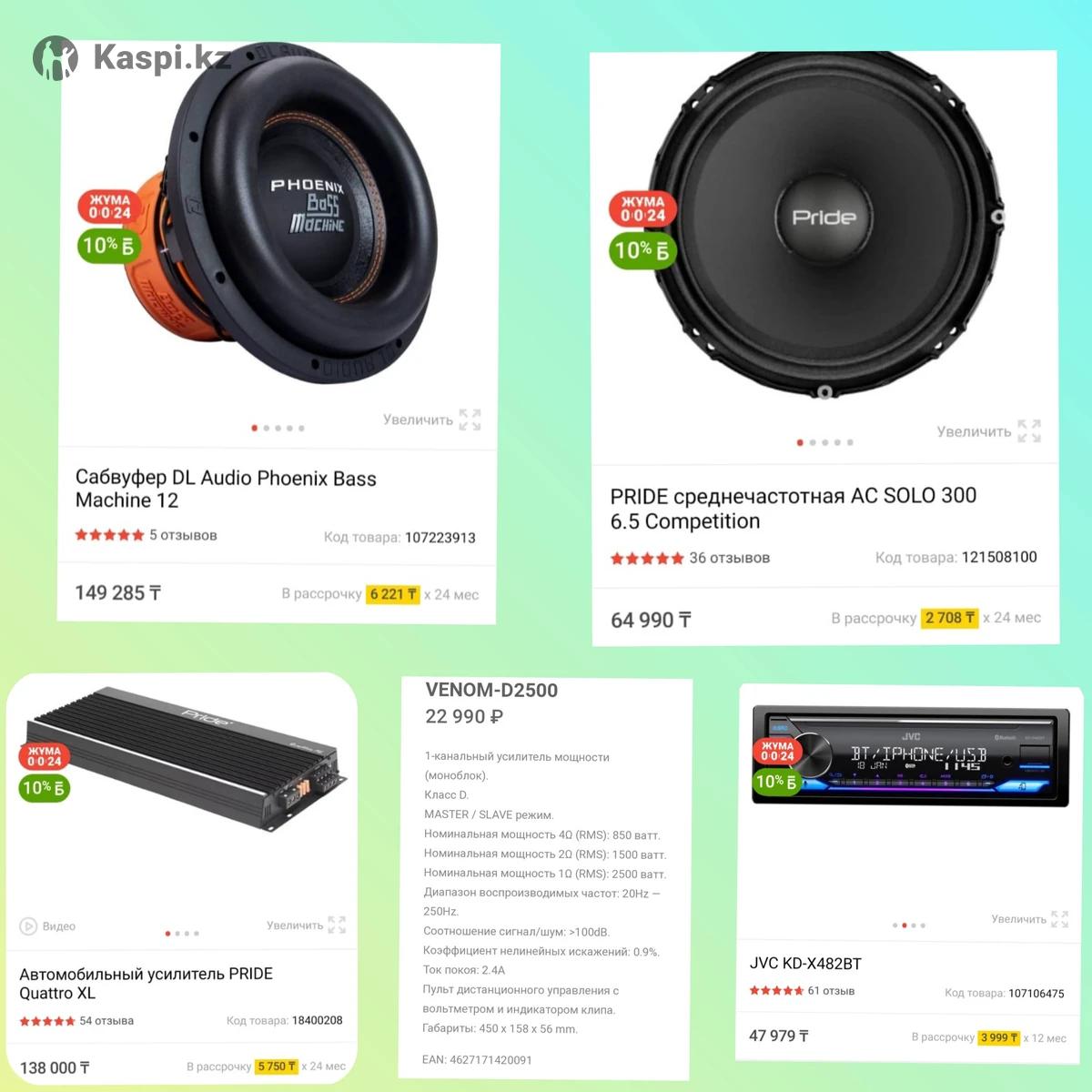Open 54 отзыва reviews for PRIDE Quattro XL

coord(106,1021)
